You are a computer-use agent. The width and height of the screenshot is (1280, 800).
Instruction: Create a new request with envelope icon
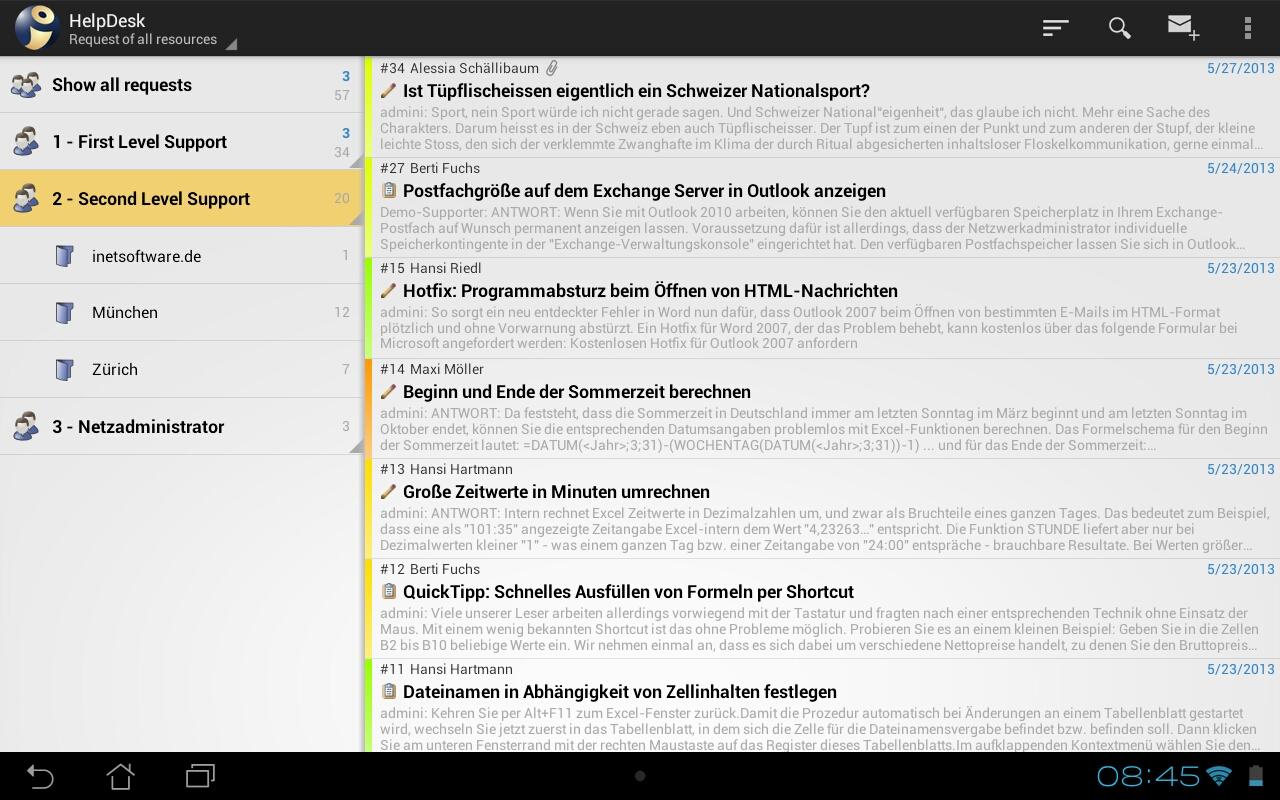1184,28
